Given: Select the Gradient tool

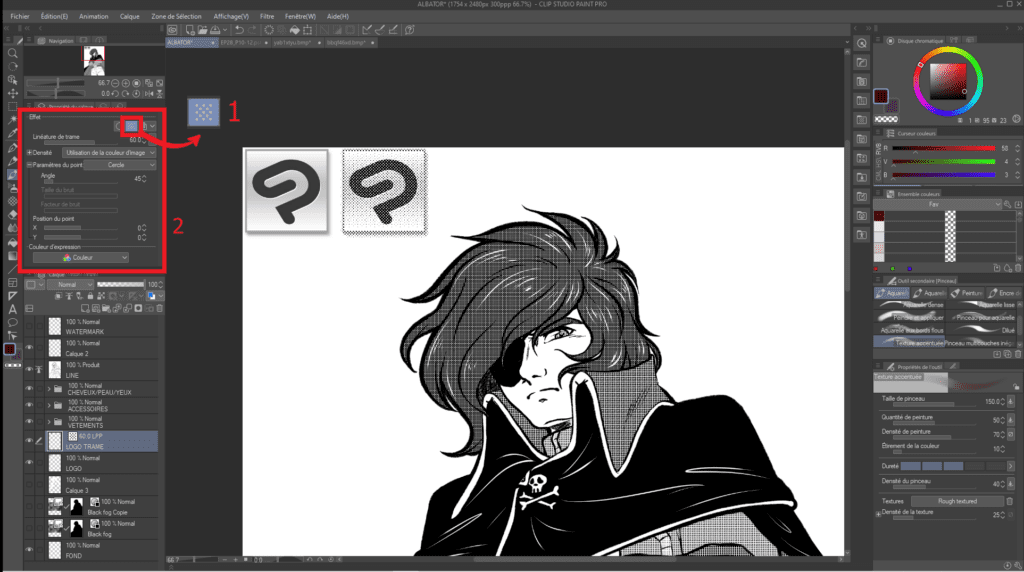Looking at the screenshot, I should (x=12, y=256).
